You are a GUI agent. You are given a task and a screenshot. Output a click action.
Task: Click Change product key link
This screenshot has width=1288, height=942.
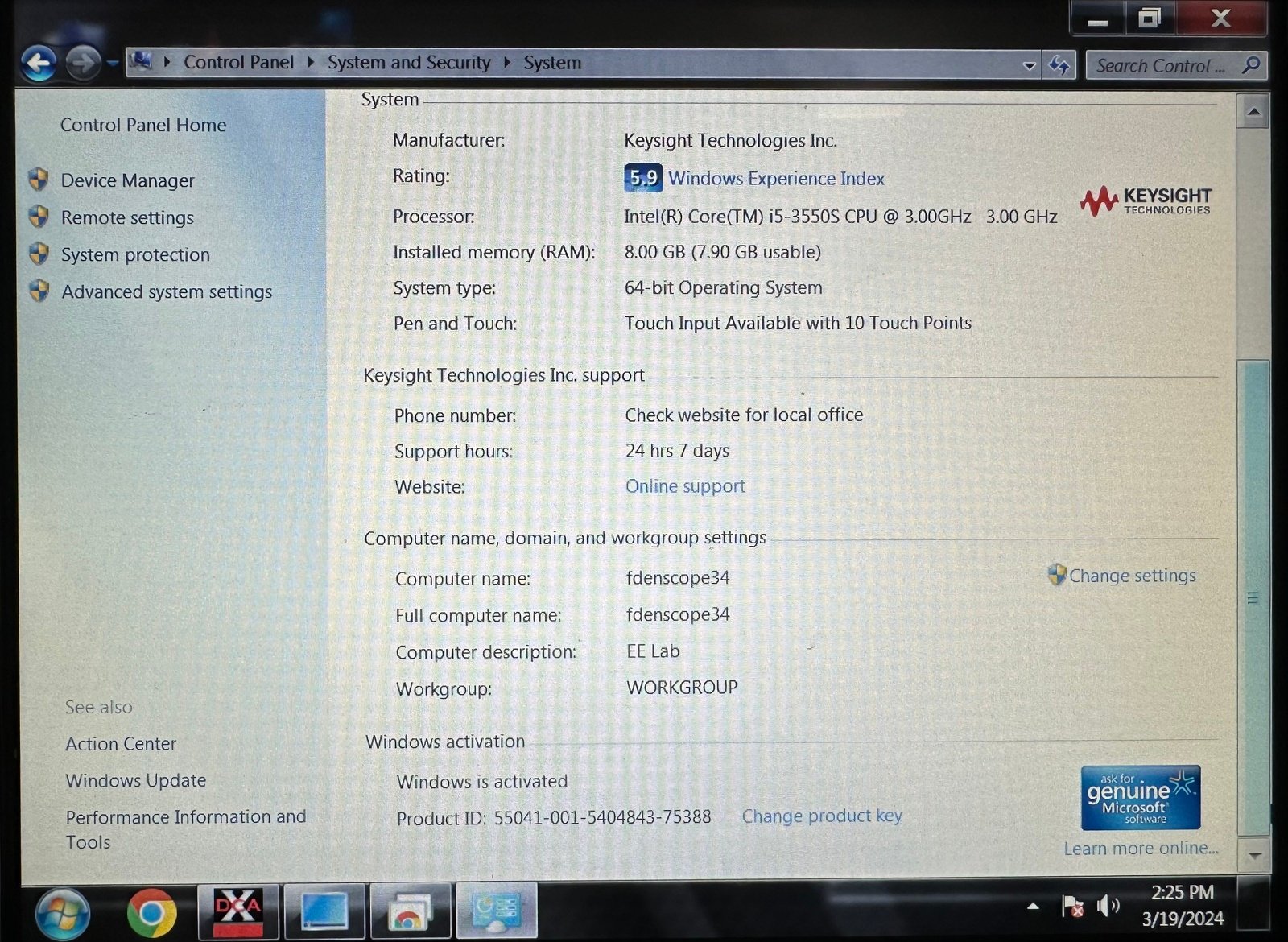(x=822, y=816)
